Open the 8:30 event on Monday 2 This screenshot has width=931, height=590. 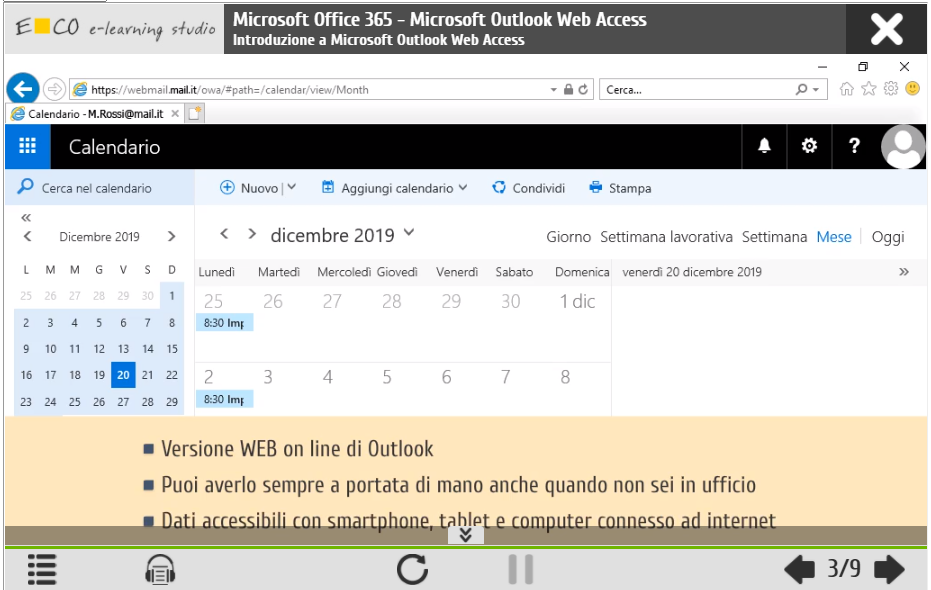(x=224, y=399)
